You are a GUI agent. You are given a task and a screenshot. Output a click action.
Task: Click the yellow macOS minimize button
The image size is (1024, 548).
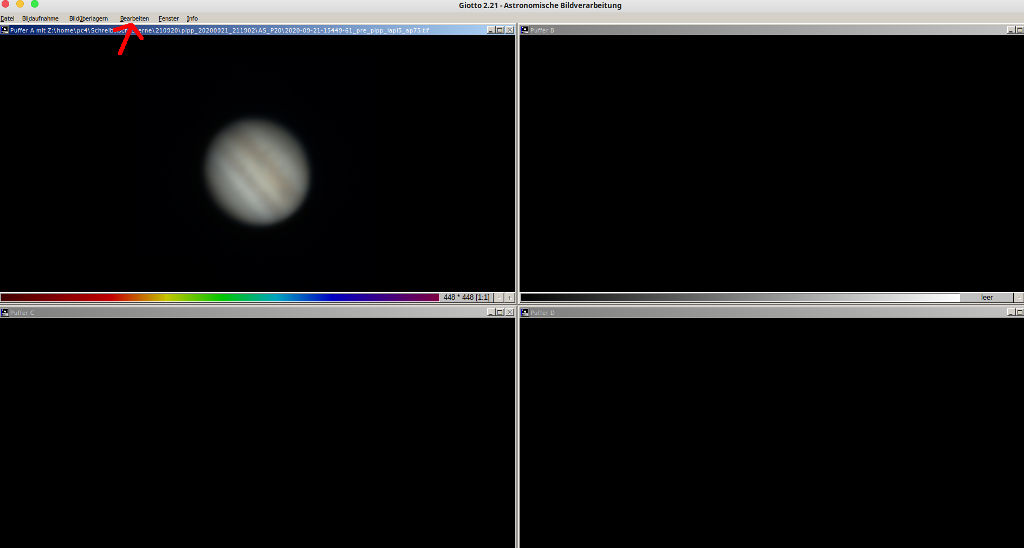(20, 5)
